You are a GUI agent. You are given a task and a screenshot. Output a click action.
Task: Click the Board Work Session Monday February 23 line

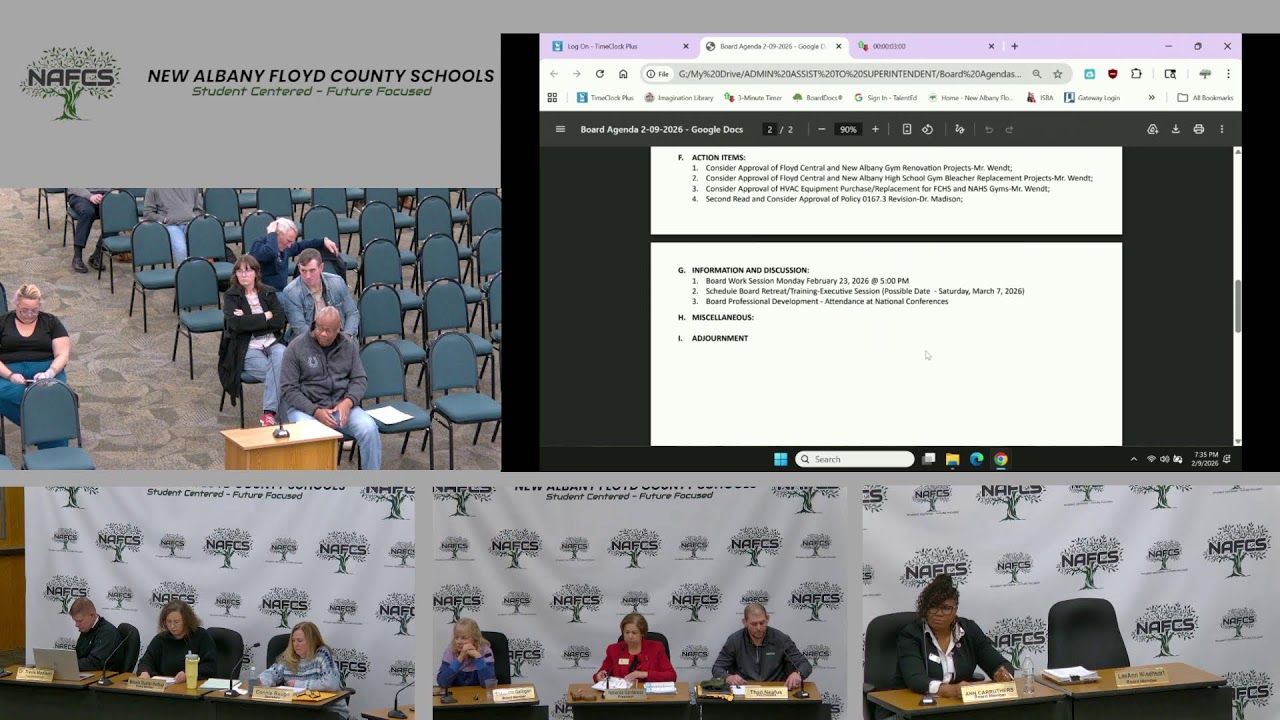[807, 281]
